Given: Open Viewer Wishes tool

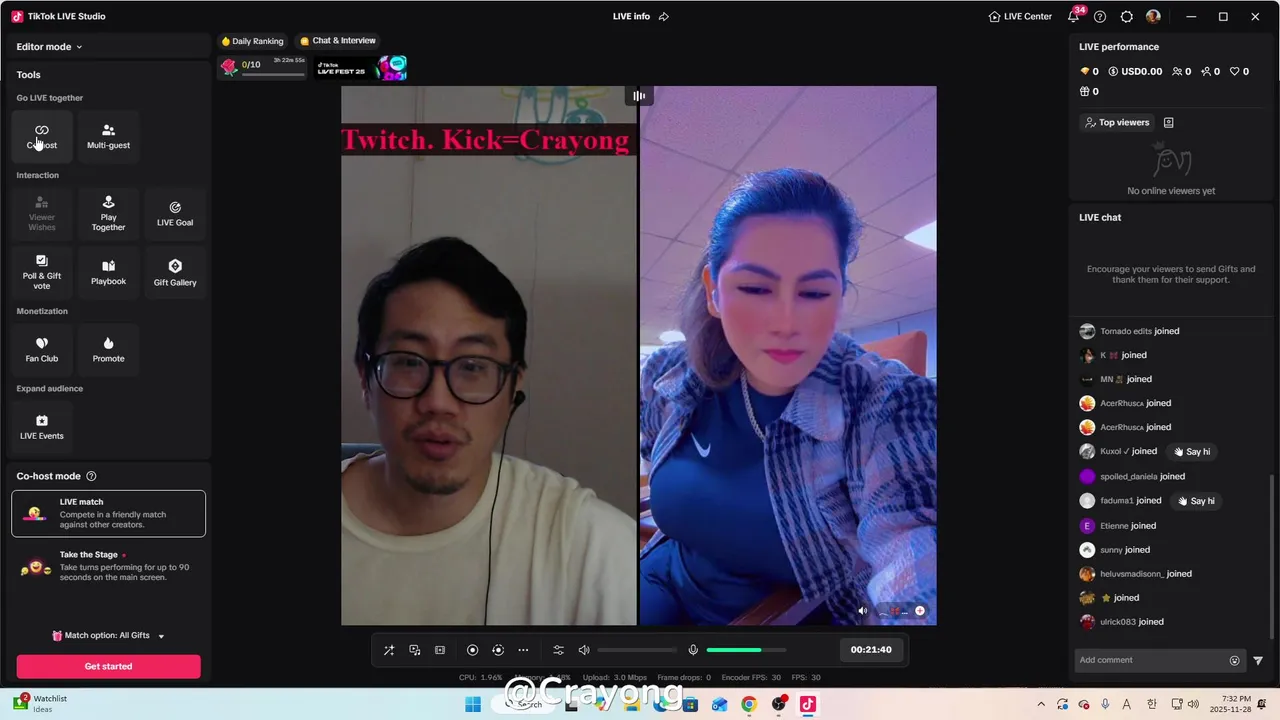Looking at the screenshot, I should click(x=42, y=213).
